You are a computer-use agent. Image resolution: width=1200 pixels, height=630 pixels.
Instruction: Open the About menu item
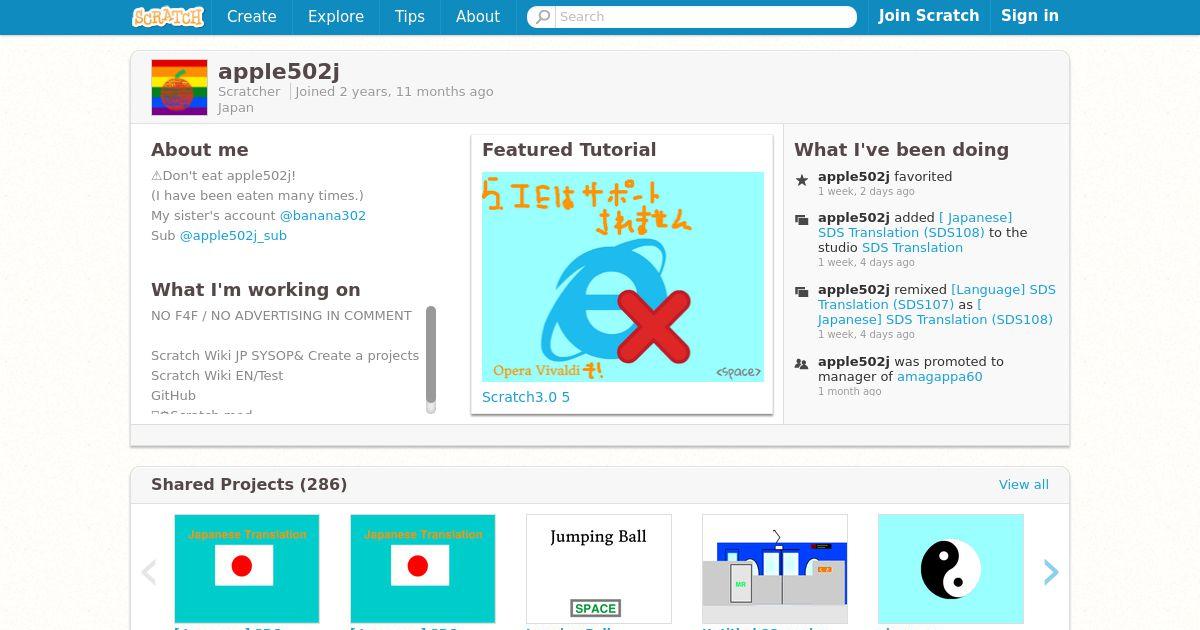point(478,16)
